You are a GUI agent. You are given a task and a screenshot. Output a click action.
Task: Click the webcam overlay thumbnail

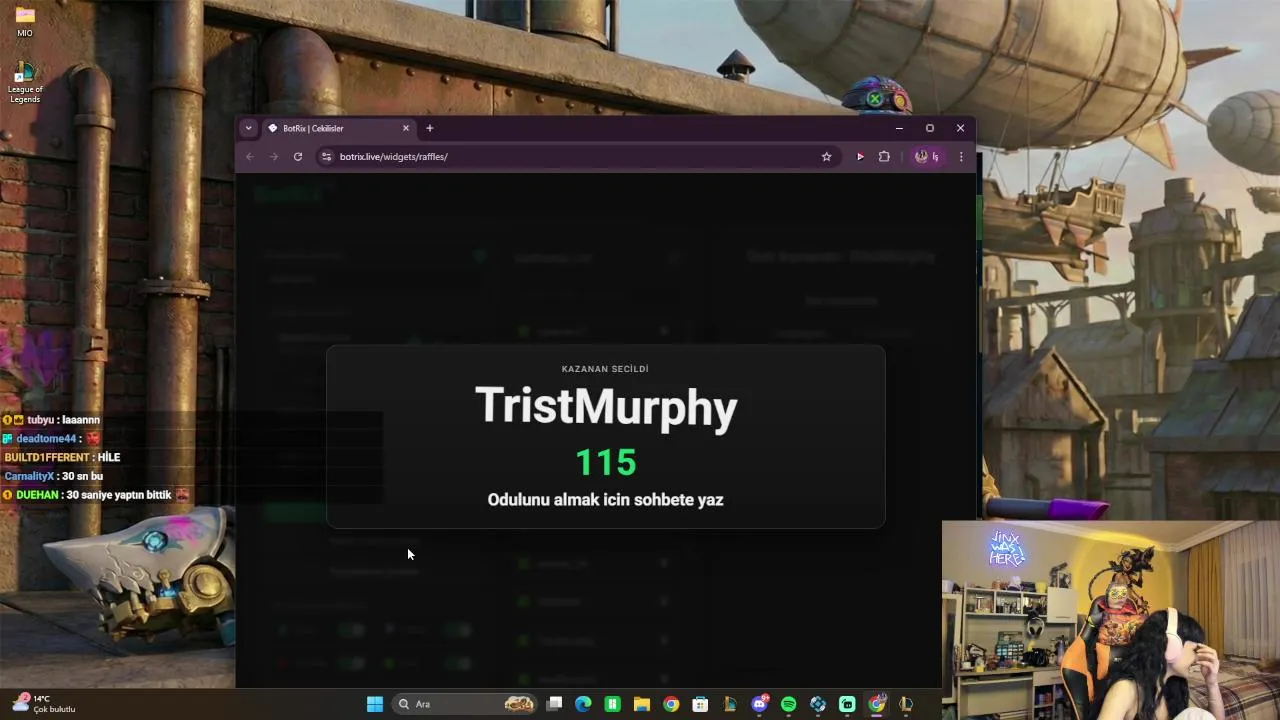1111,620
